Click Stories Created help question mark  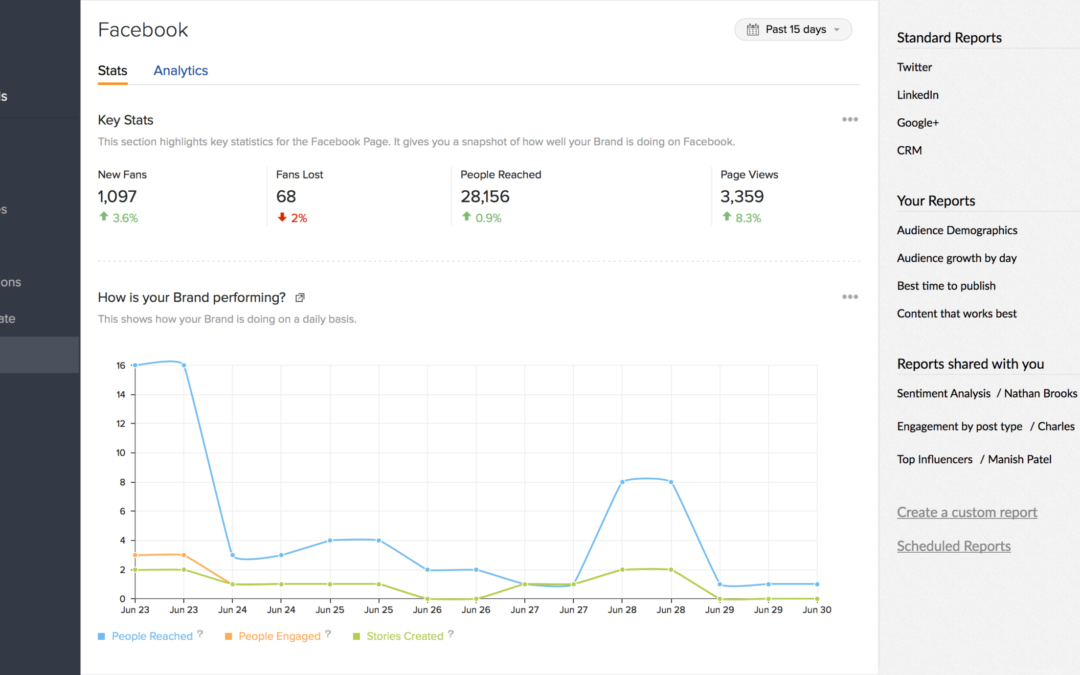tap(450, 634)
